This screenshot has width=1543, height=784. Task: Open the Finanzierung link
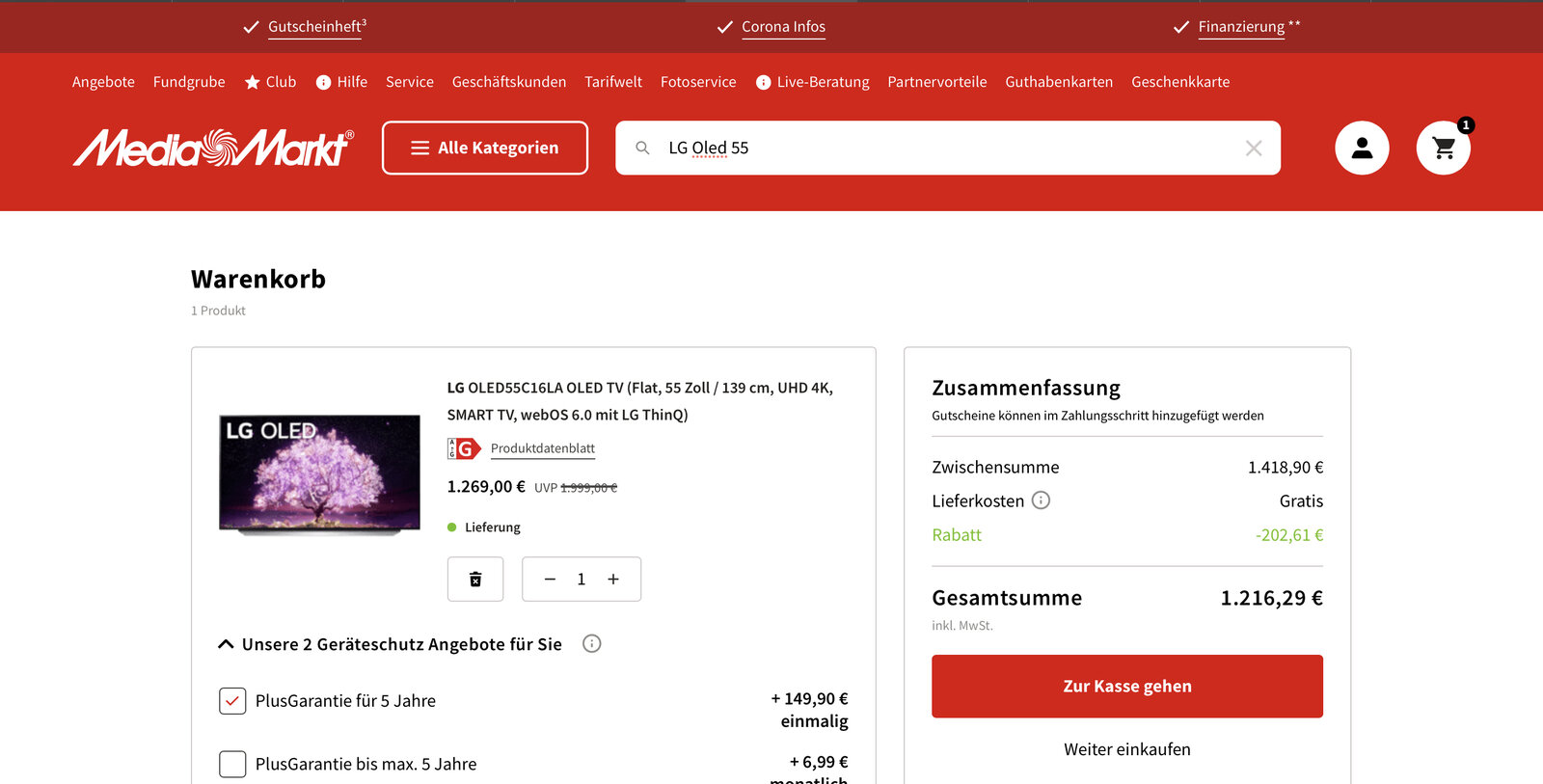click(1241, 27)
